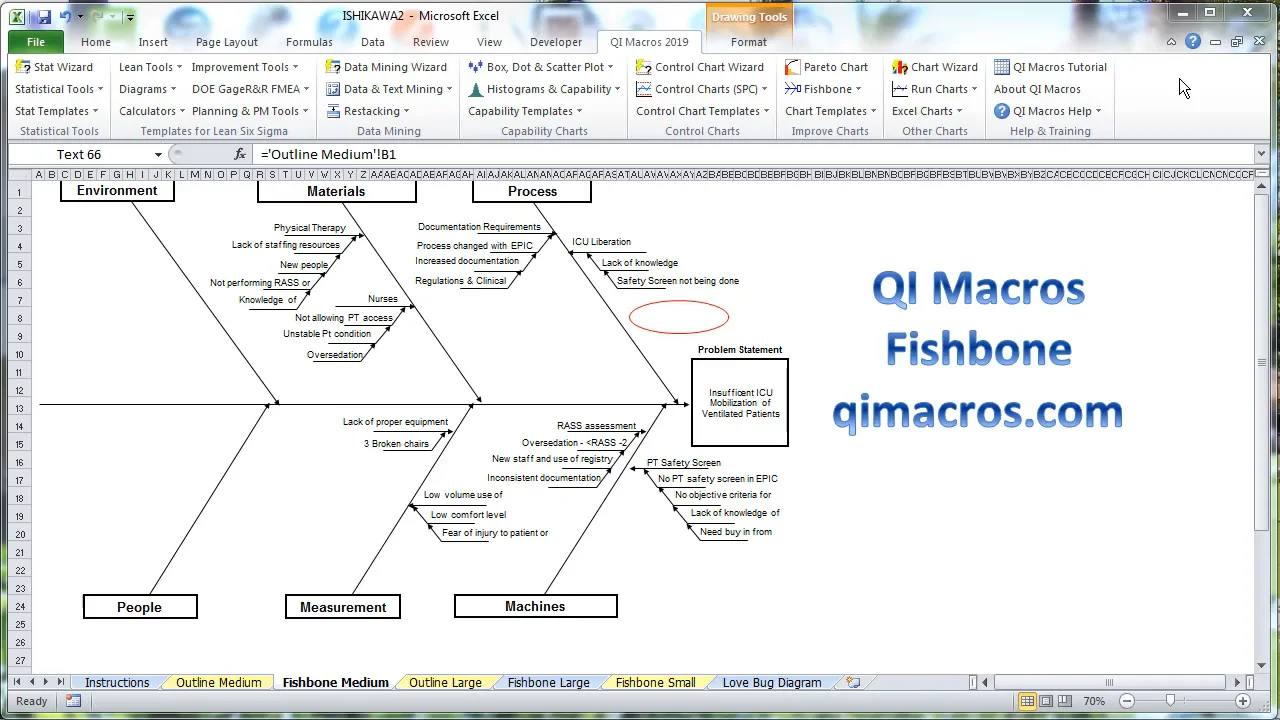Open Control Charts (SPC) menu
1280x720 pixels.
[x=702, y=89]
